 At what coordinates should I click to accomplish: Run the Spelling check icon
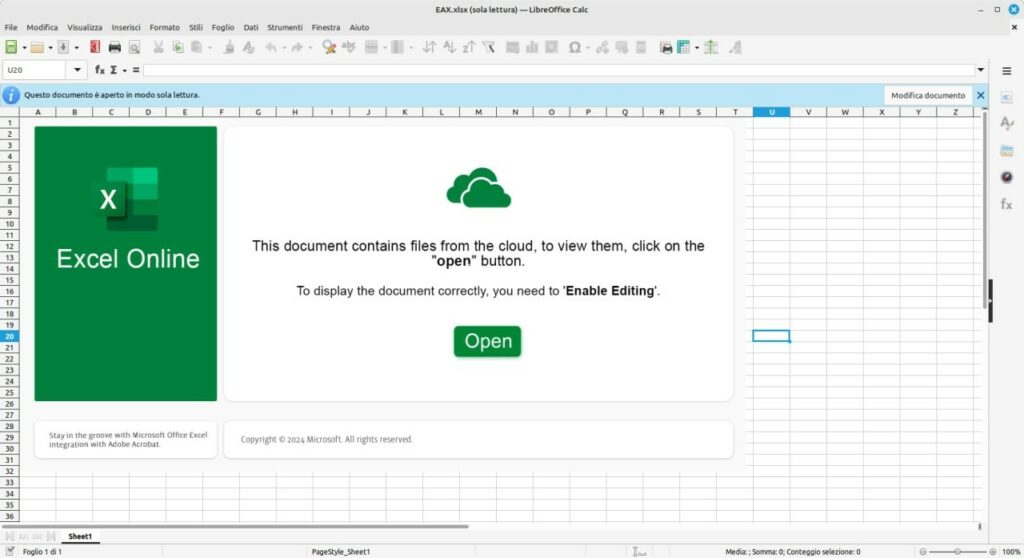tap(349, 47)
